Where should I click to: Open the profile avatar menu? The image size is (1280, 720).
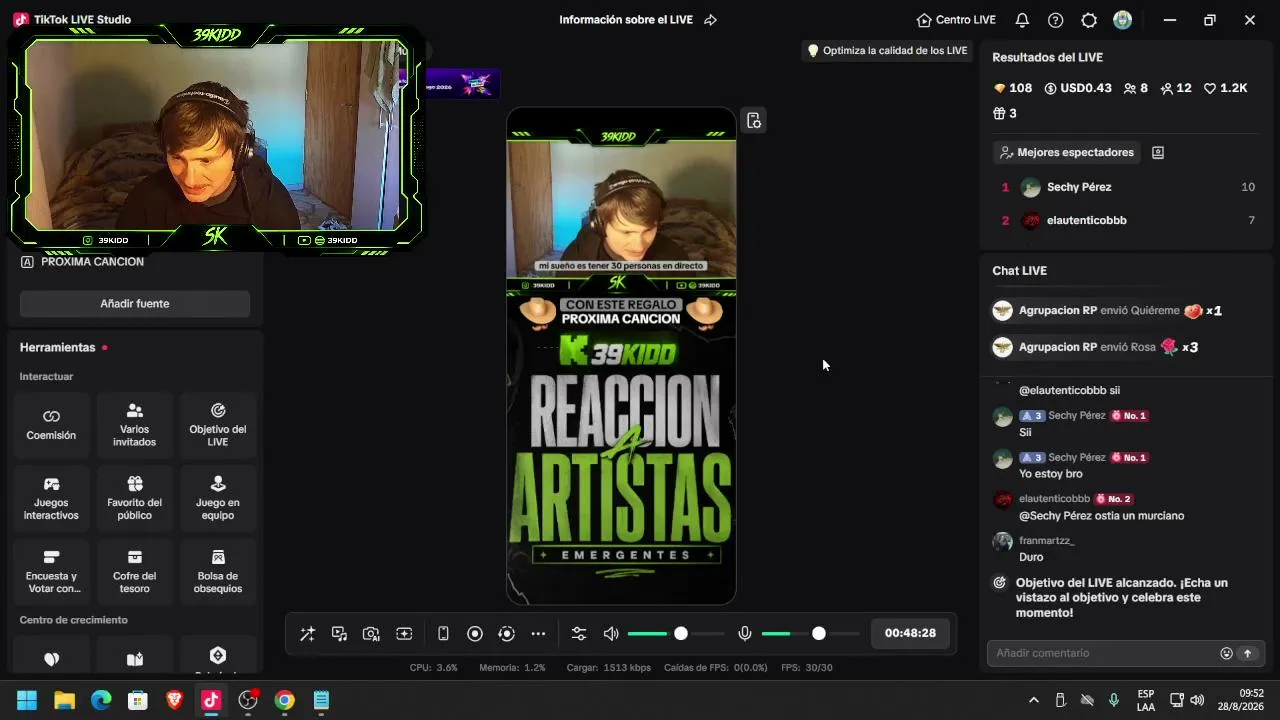coord(1123,20)
